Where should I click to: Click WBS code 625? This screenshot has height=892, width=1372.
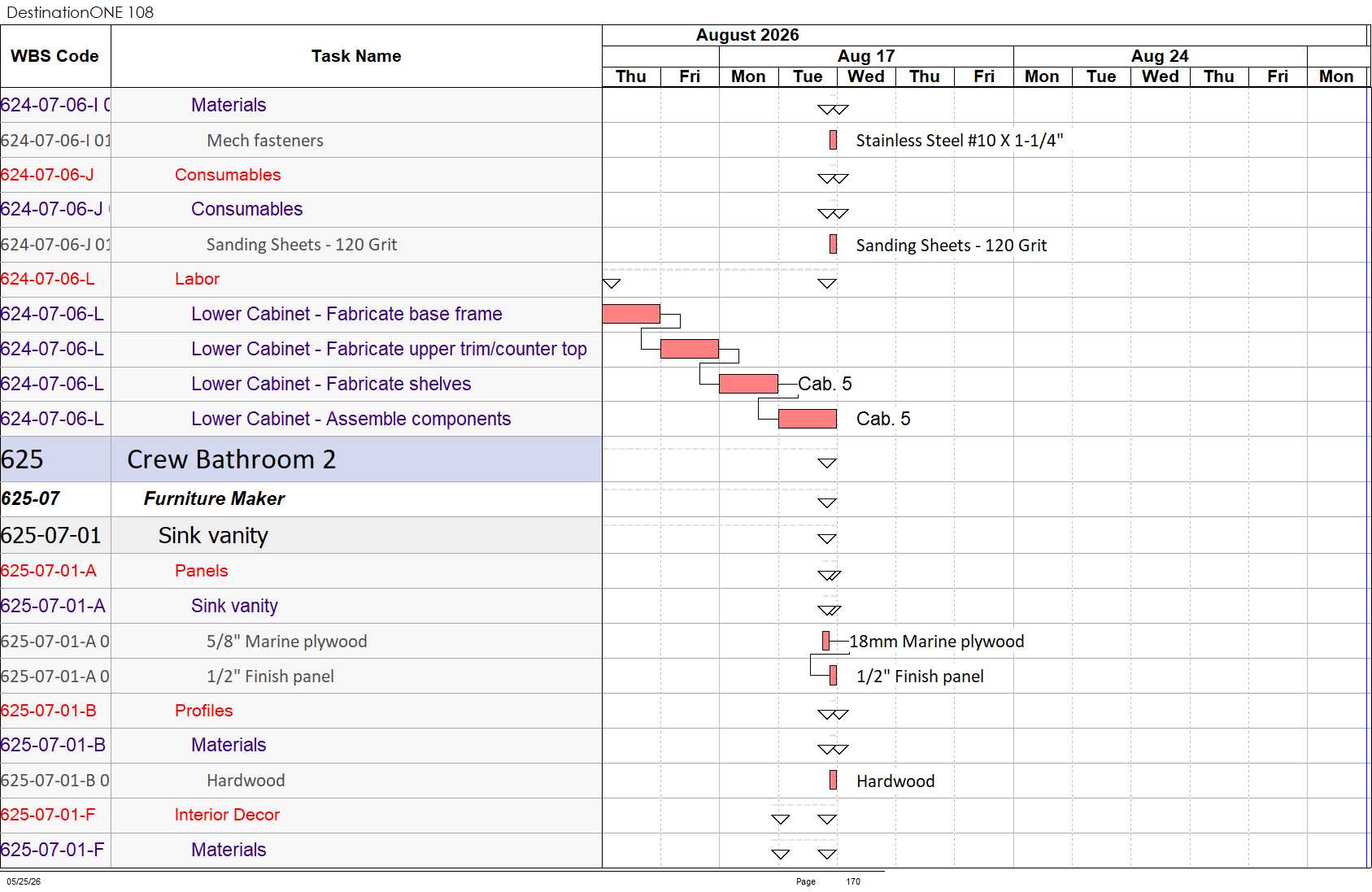click(22, 459)
